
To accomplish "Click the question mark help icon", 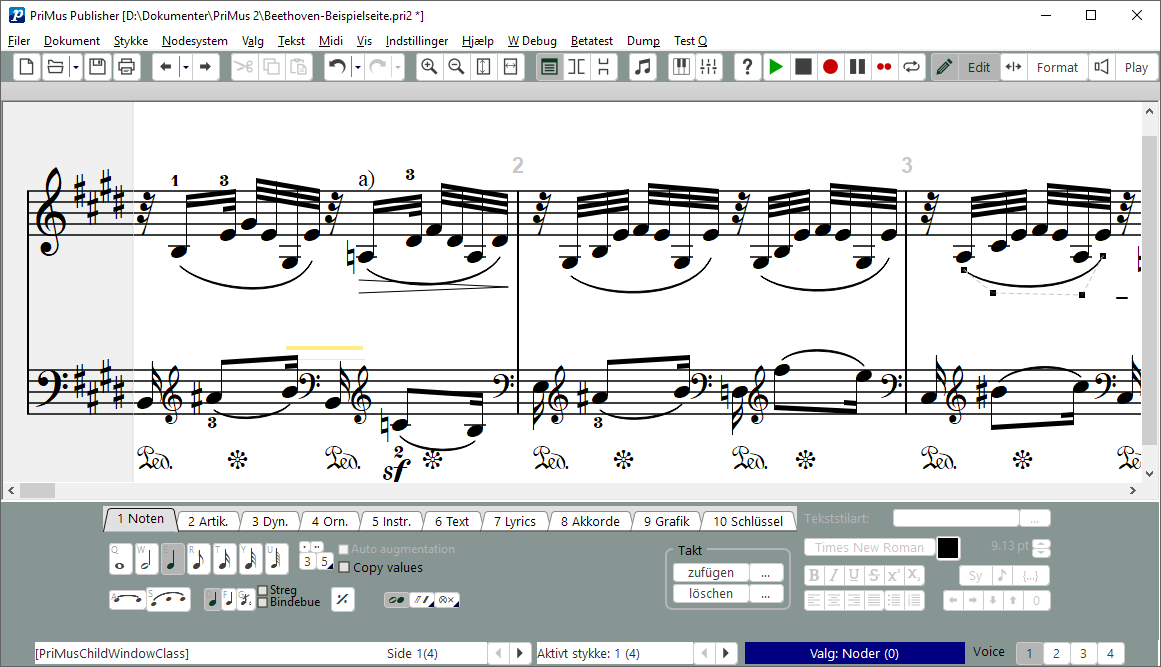I will tap(747, 67).
